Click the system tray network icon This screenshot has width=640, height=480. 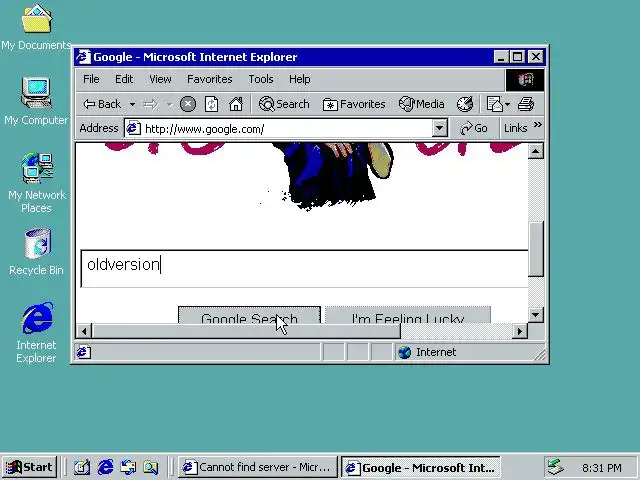(556, 467)
